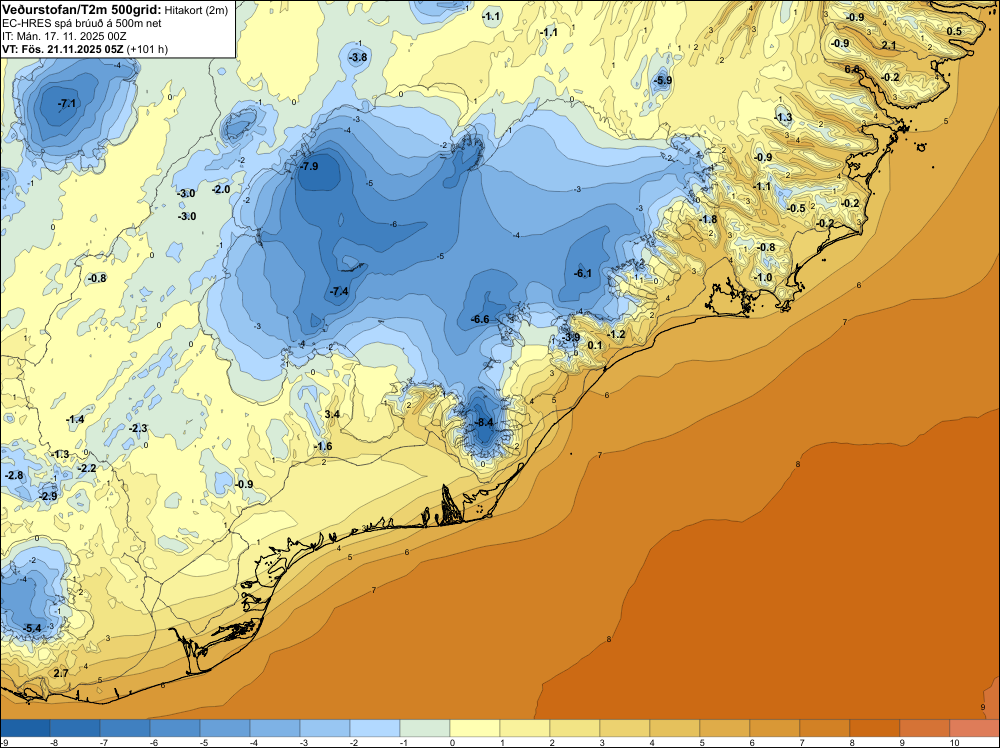Select the -8.4 minimum temperature label
Viewport: 1000px width, 748px height.
tap(485, 422)
